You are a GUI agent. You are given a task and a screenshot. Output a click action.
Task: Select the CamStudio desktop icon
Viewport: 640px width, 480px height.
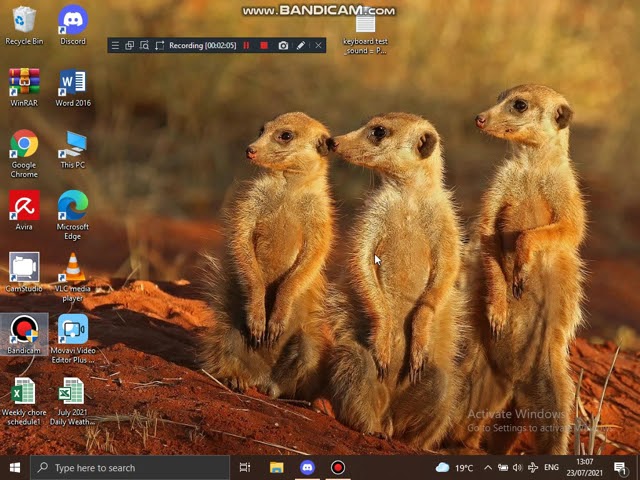(x=24, y=273)
